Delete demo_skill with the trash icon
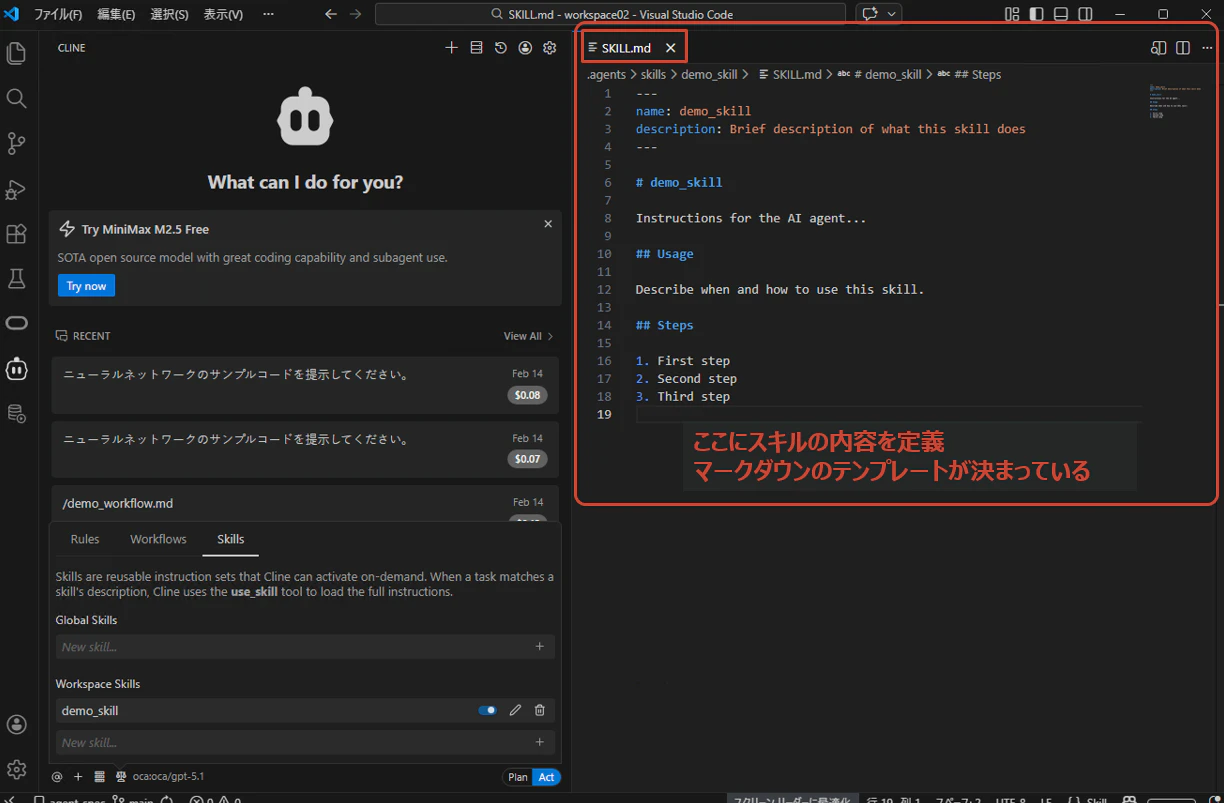 point(540,710)
